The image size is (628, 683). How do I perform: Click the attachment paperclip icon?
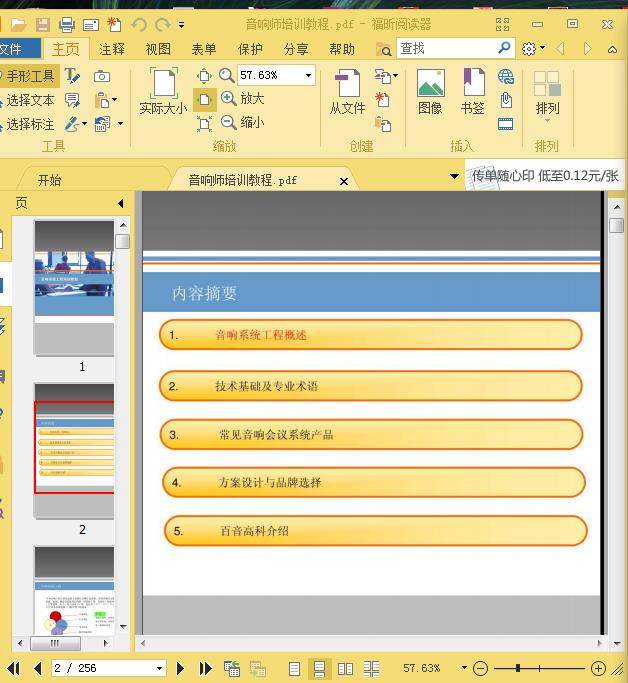(x=506, y=100)
